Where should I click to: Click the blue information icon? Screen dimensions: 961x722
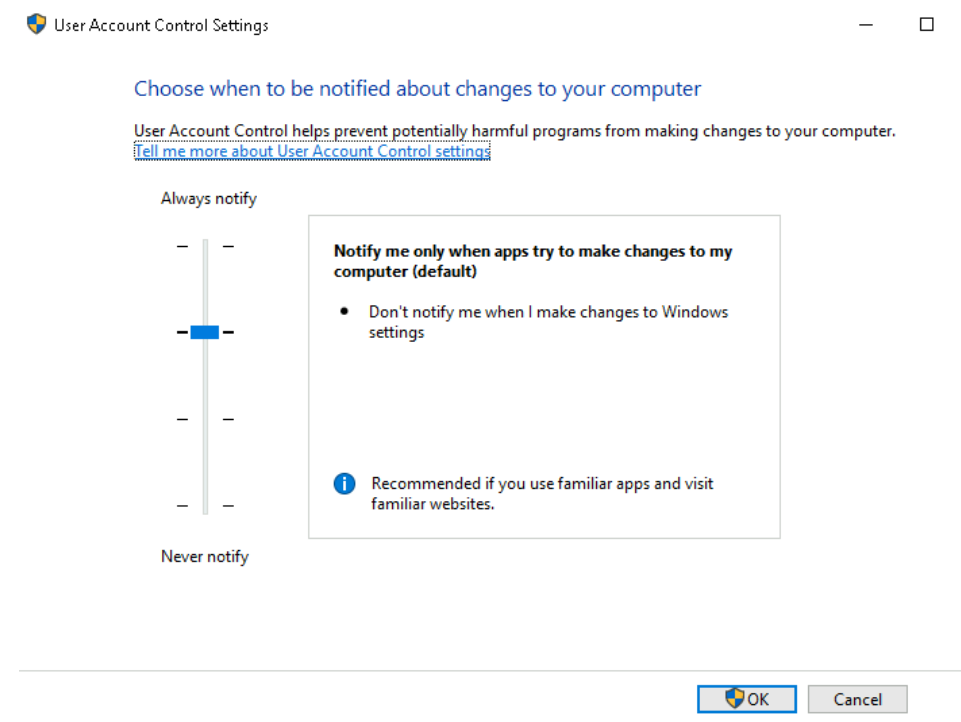(344, 485)
